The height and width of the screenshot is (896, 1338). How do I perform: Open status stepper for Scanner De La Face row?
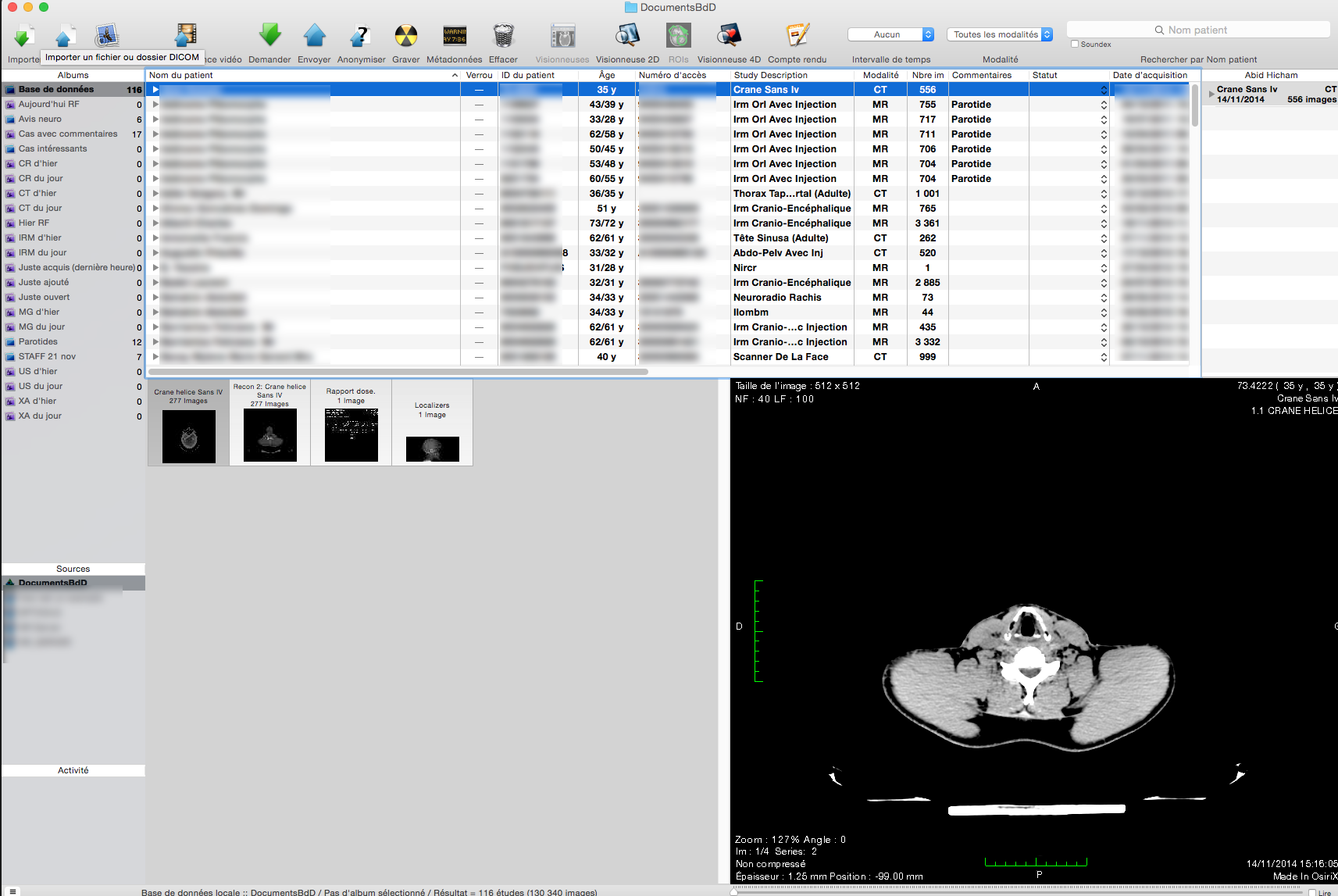pos(1104,357)
